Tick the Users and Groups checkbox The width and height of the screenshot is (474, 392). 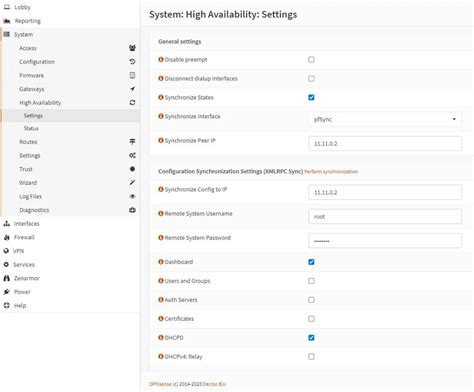[311, 281]
